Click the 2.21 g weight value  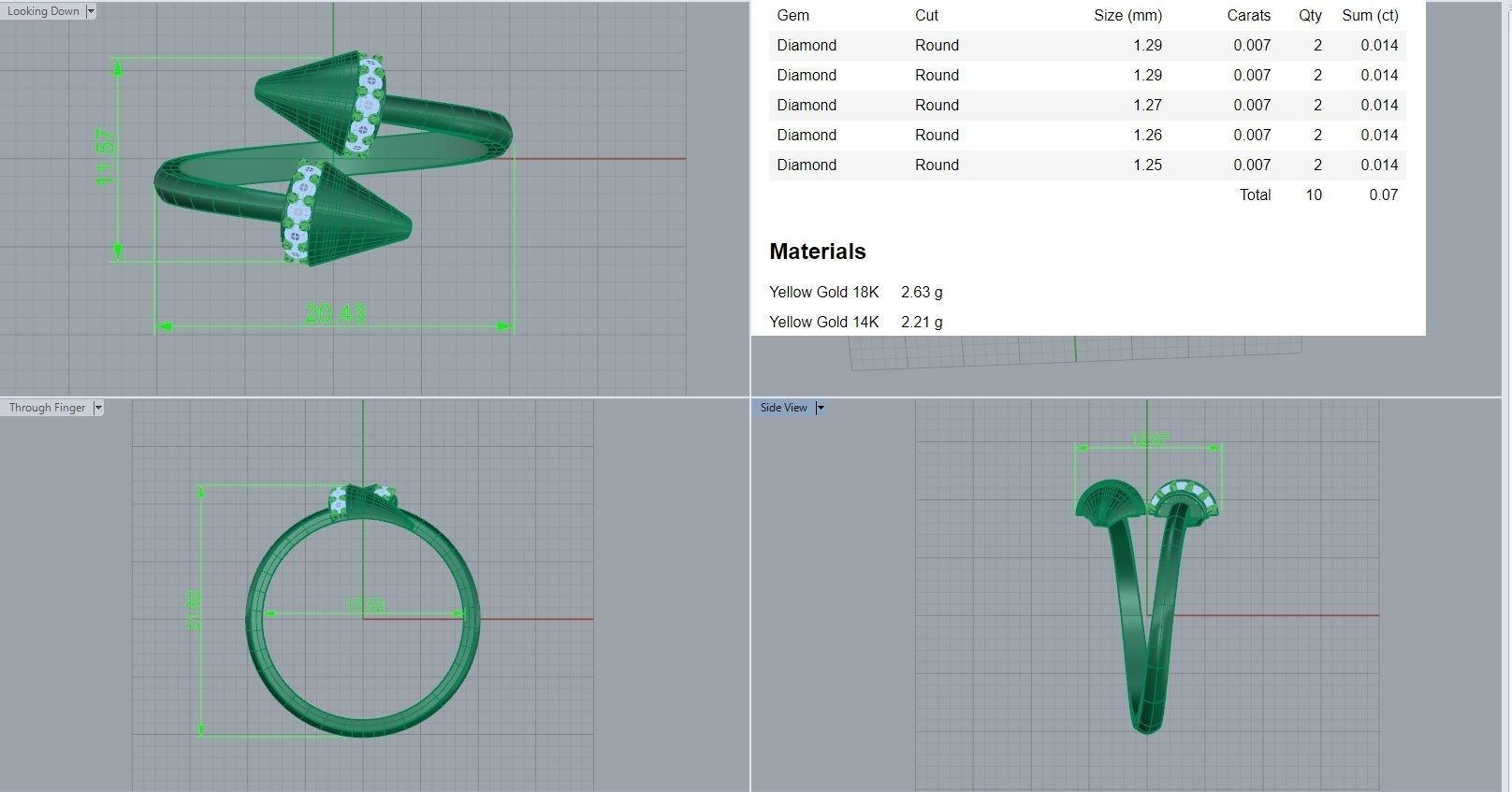click(x=922, y=322)
